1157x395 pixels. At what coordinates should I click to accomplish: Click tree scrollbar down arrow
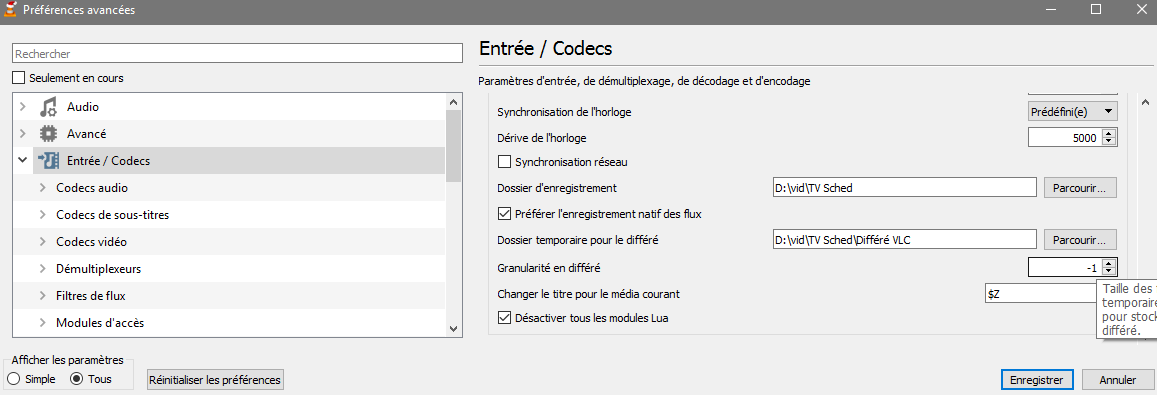click(x=454, y=329)
